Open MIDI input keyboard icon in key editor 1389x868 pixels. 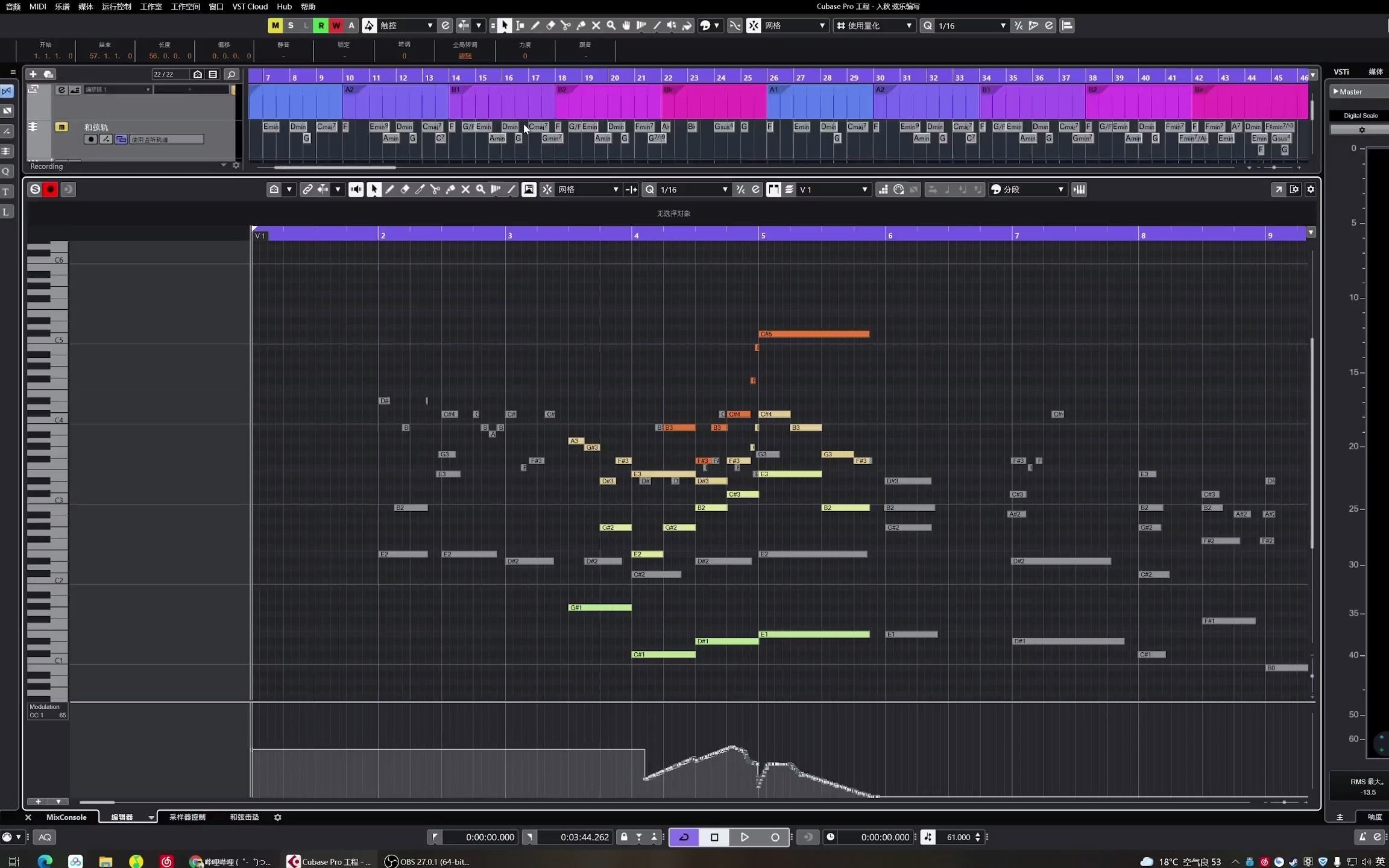(1079, 189)
